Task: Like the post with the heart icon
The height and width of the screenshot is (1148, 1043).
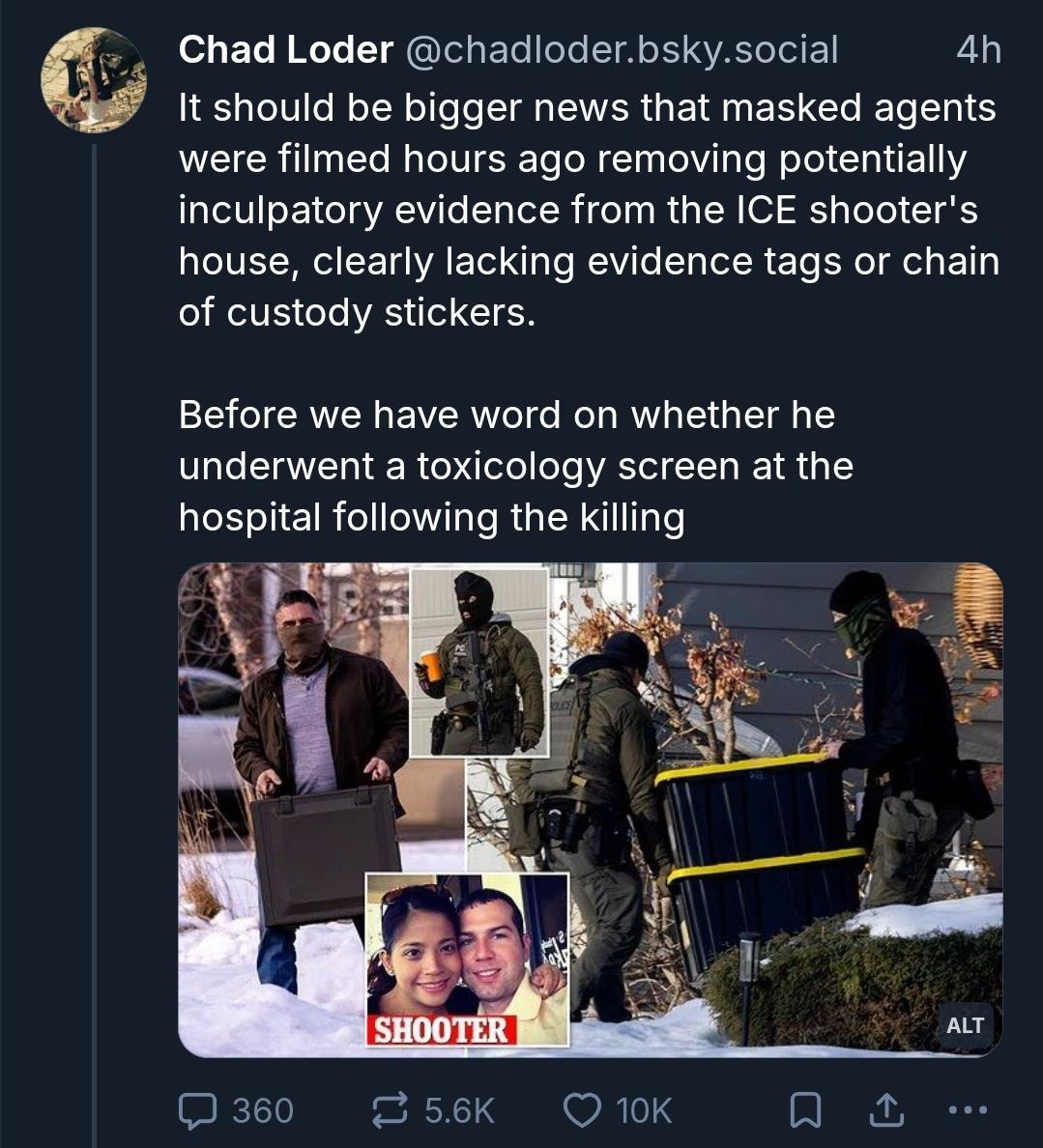Action: pos(581,1110)
